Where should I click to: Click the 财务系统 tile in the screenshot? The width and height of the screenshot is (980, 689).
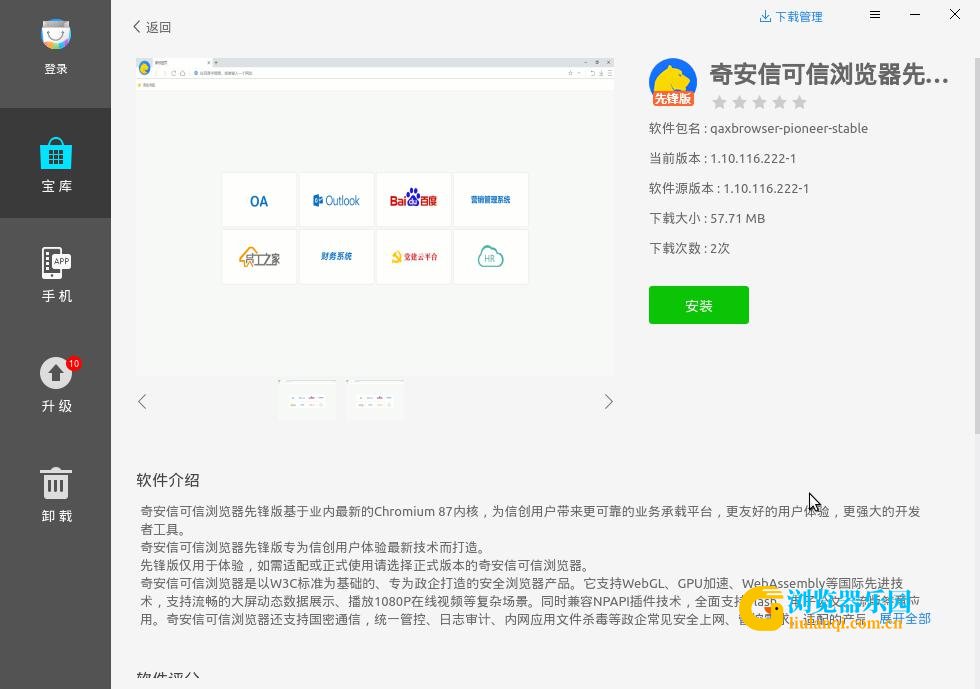pyautogui.click(x=336, y=257)
